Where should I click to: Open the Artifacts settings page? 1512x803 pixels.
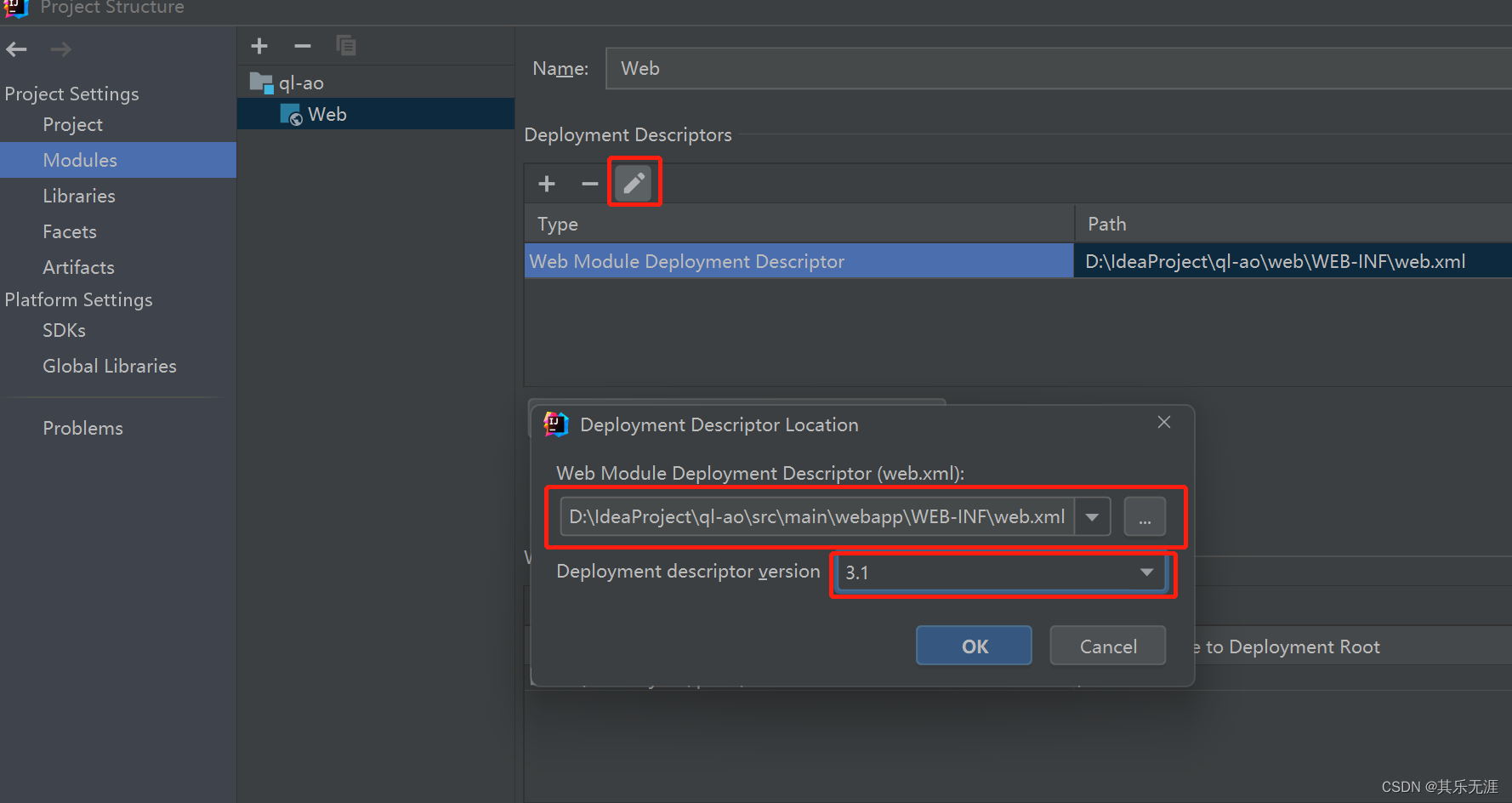coord(78,267)
